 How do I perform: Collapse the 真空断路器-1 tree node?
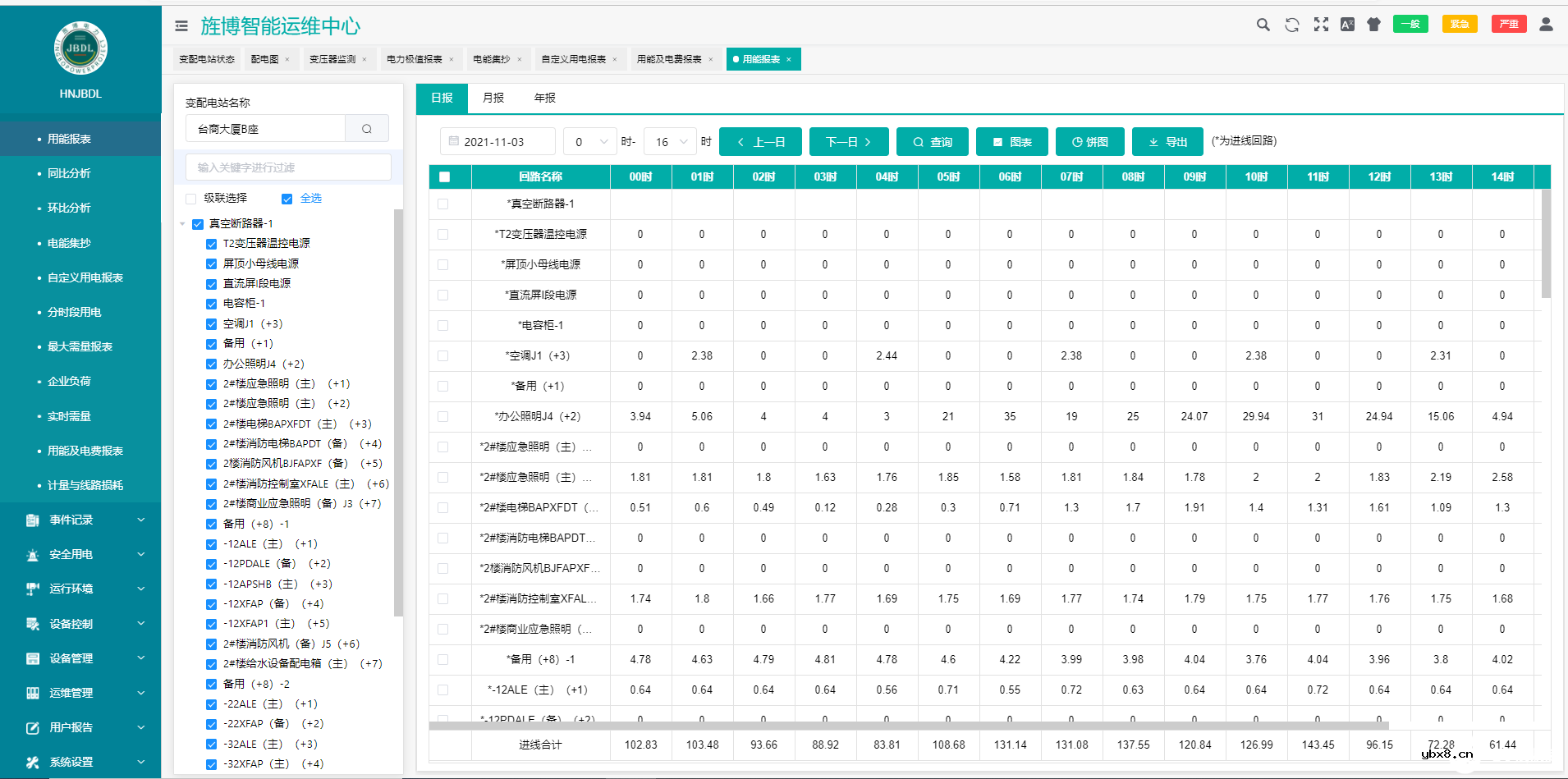coord(184,223)
